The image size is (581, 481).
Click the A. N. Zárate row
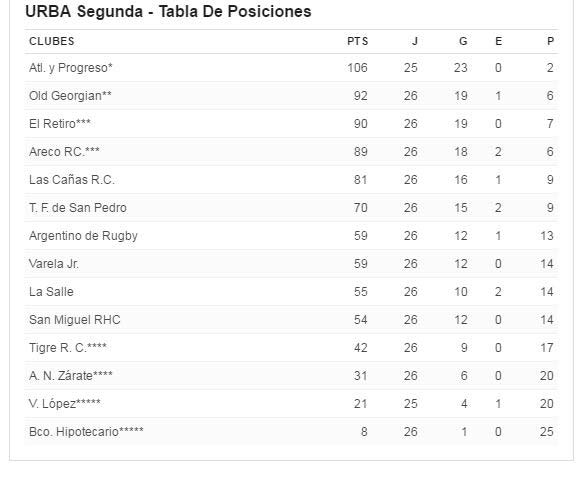[291, 376]
